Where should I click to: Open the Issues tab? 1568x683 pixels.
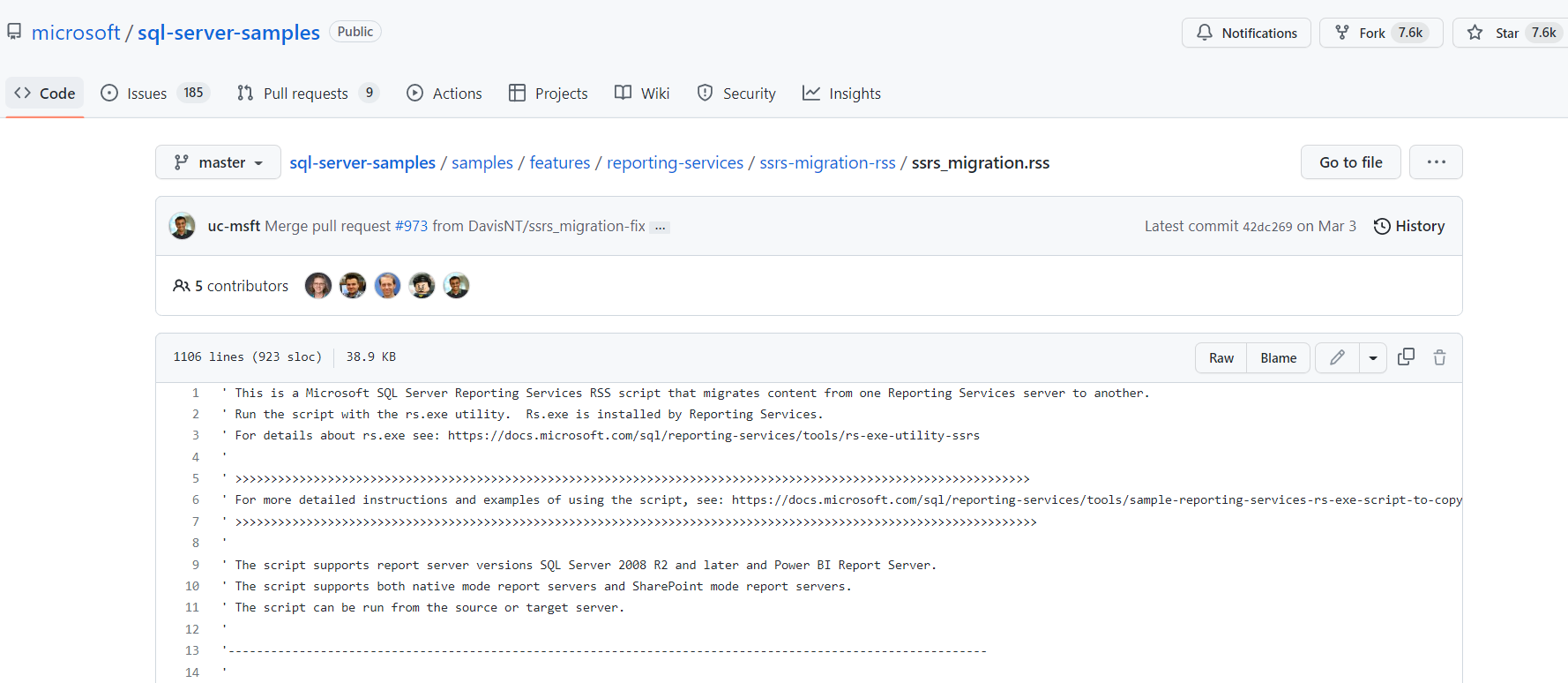pos(155,94)
